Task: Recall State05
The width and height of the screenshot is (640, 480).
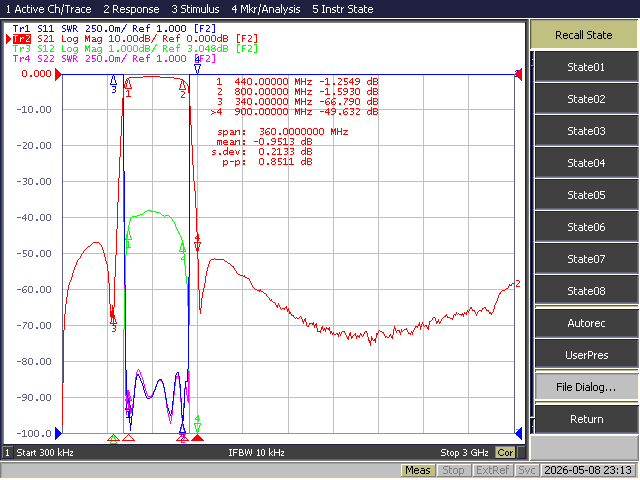Action: tap(586, 195)
